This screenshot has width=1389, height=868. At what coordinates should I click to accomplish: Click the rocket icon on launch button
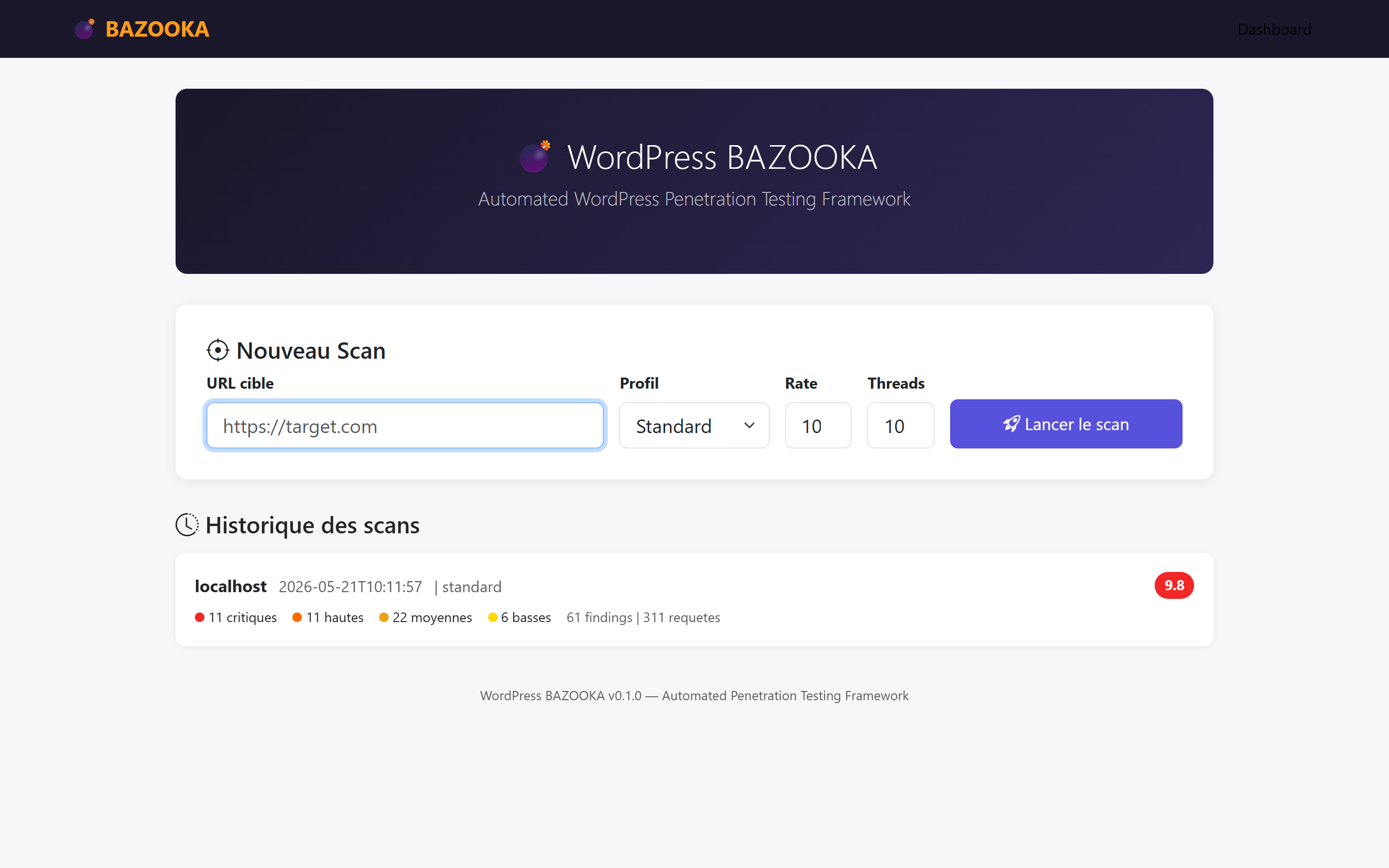pos(1012,424)
